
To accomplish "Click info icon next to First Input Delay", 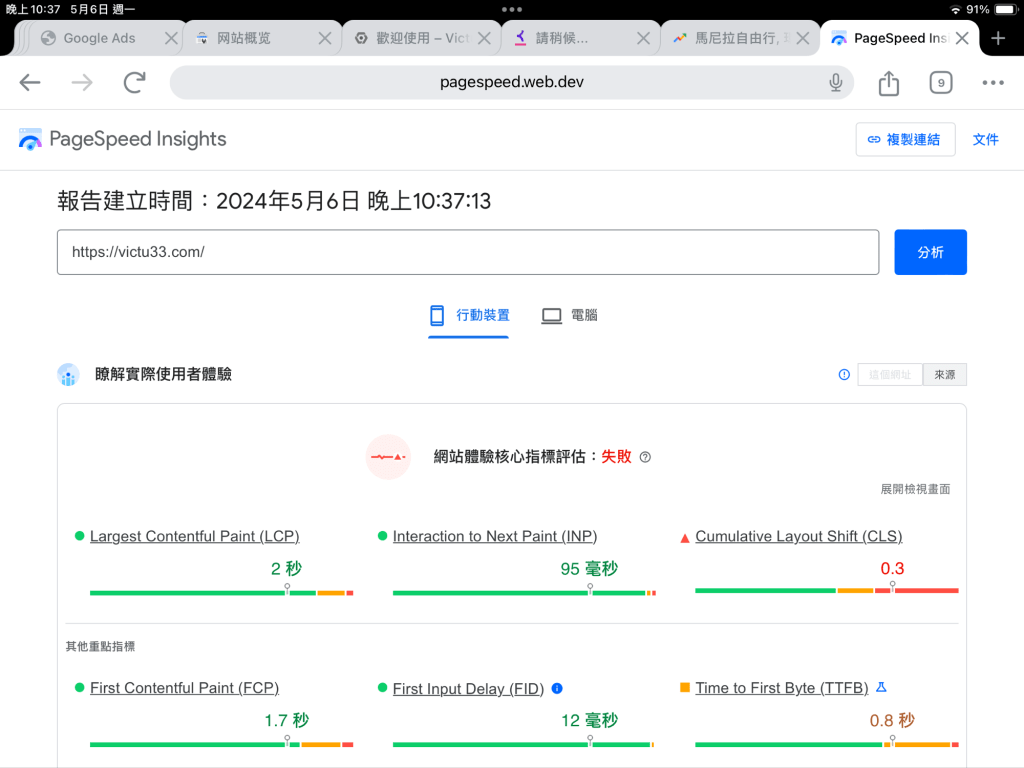I will (557, 688).
